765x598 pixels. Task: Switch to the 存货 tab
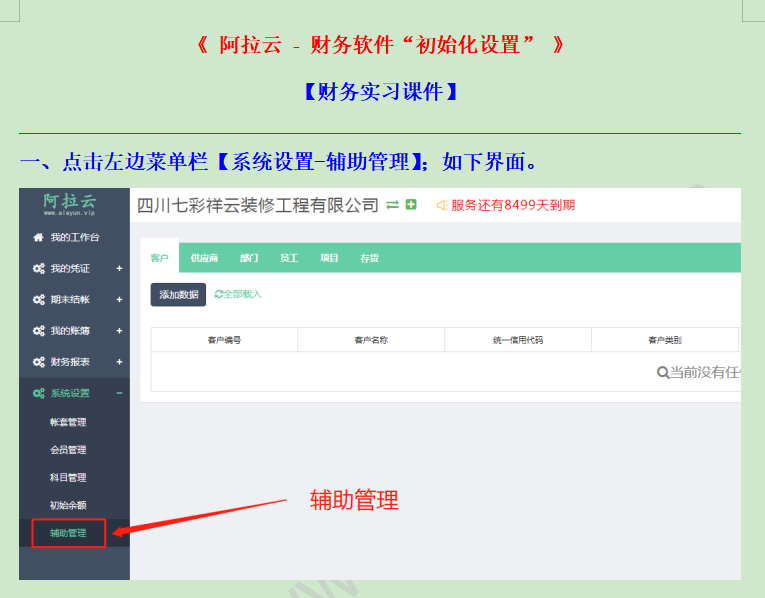coord(369,258)
